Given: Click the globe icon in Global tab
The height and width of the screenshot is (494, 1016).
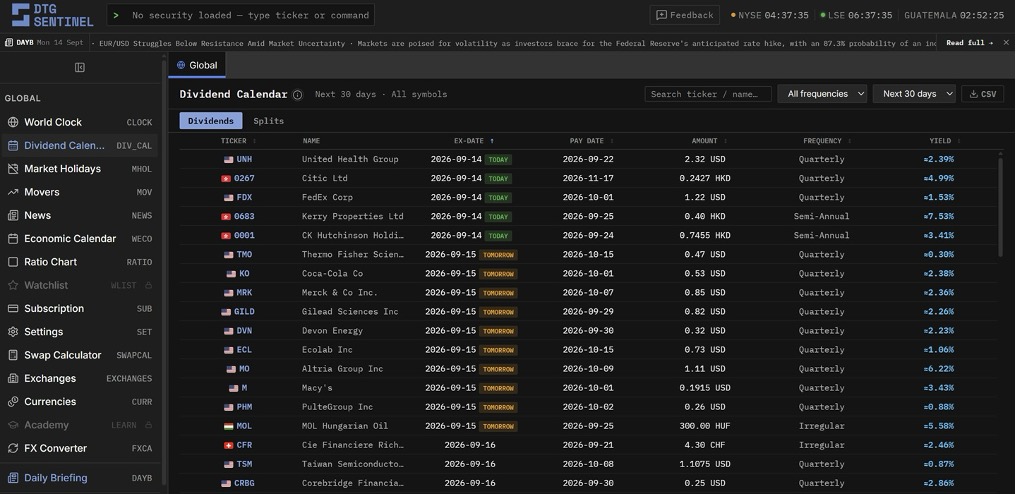Looking at the screenshot, I should pos(181,65).
